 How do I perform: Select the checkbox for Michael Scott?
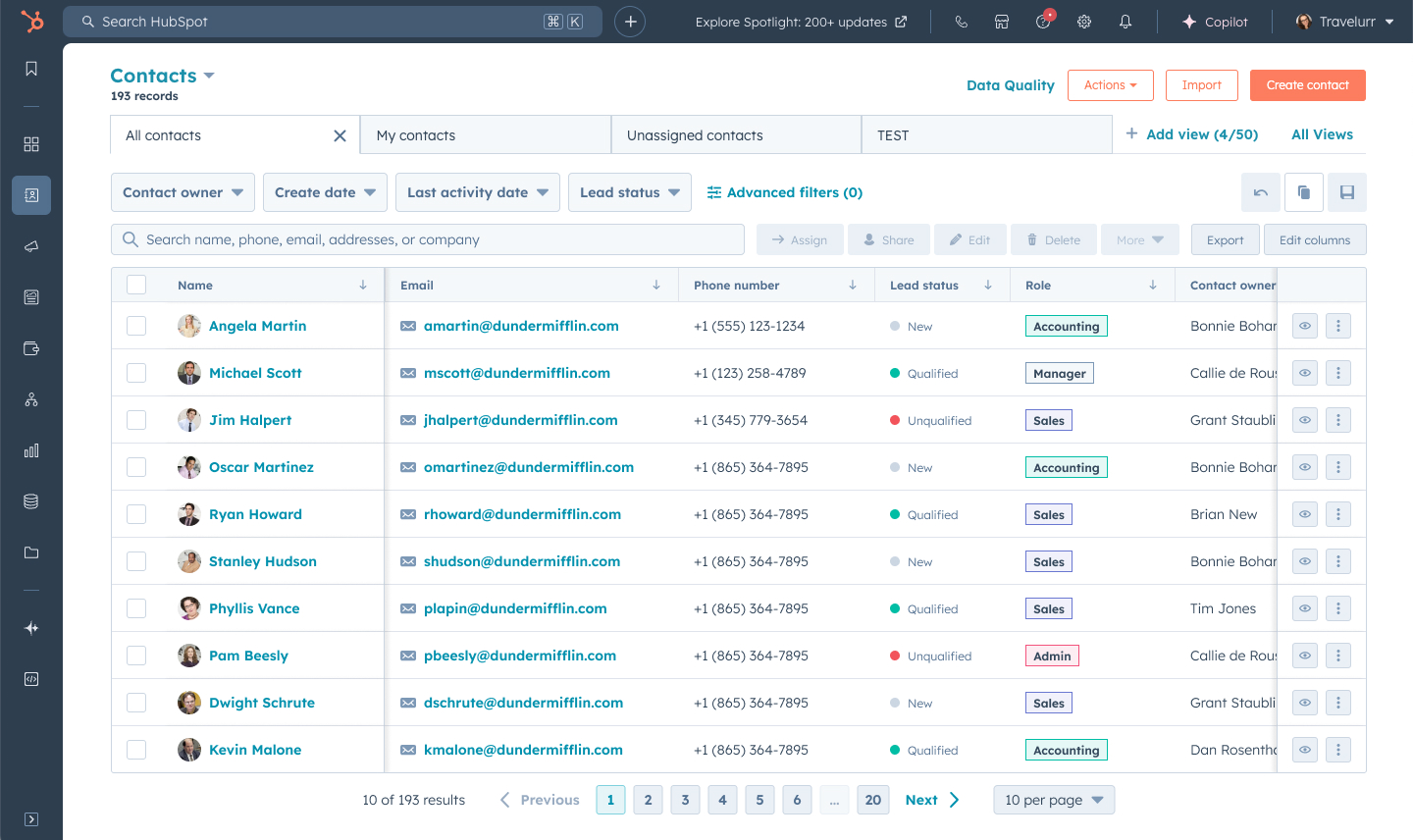(x=136, y=373)
